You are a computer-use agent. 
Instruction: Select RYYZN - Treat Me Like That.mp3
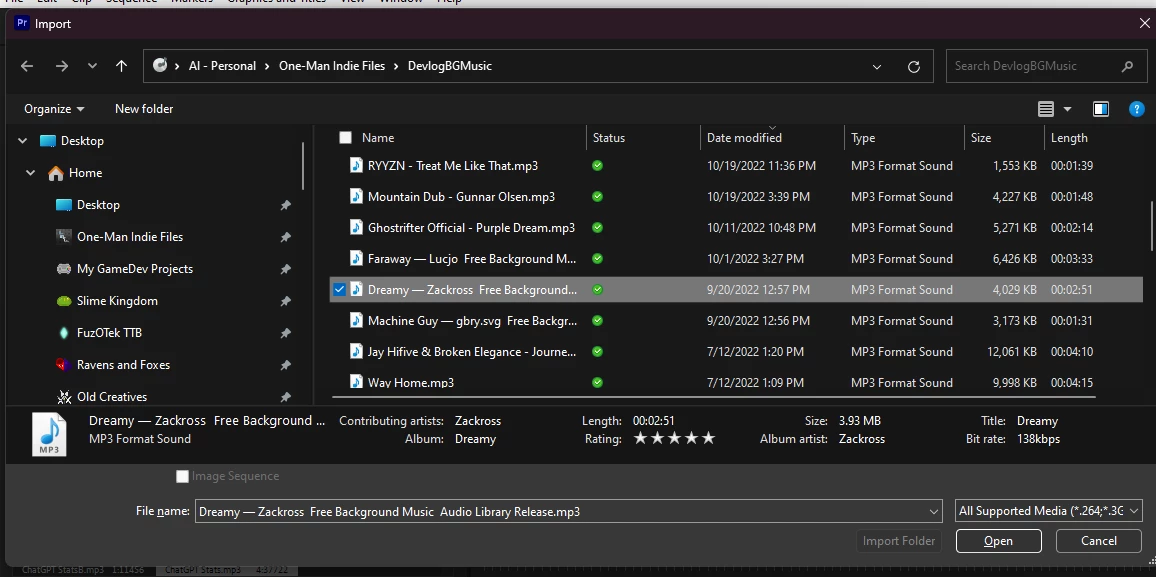[x=453, y=166]
